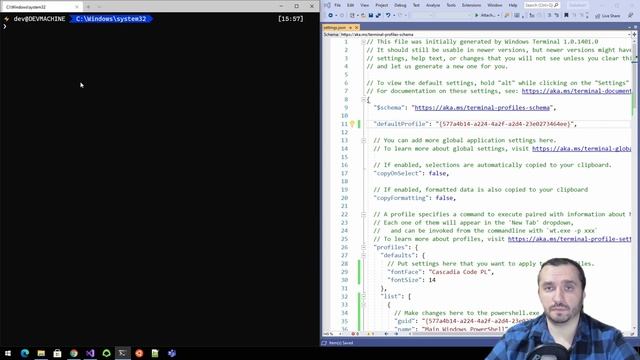This screenshot has height=360, width=640.
Task: Click the Save icon in Visual Studio toolbar
Action: (371, 15)
